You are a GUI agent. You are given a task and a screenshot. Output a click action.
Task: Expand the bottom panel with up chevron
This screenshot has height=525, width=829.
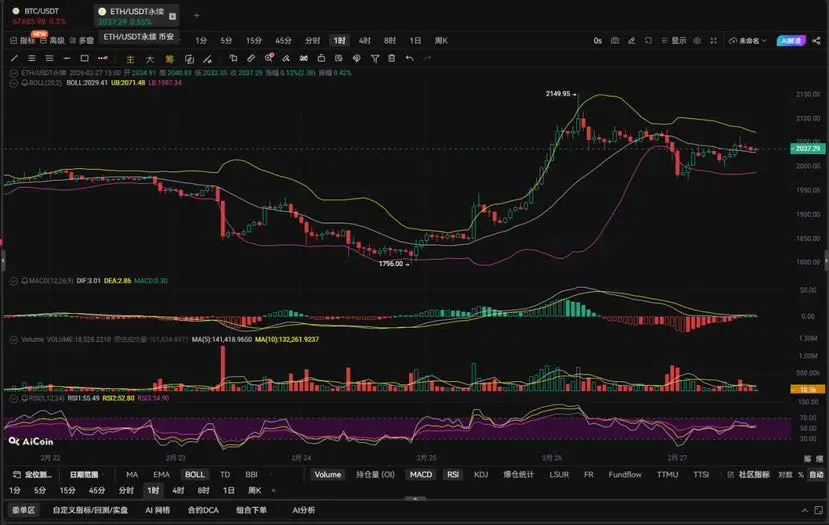(x=804, y=510)
